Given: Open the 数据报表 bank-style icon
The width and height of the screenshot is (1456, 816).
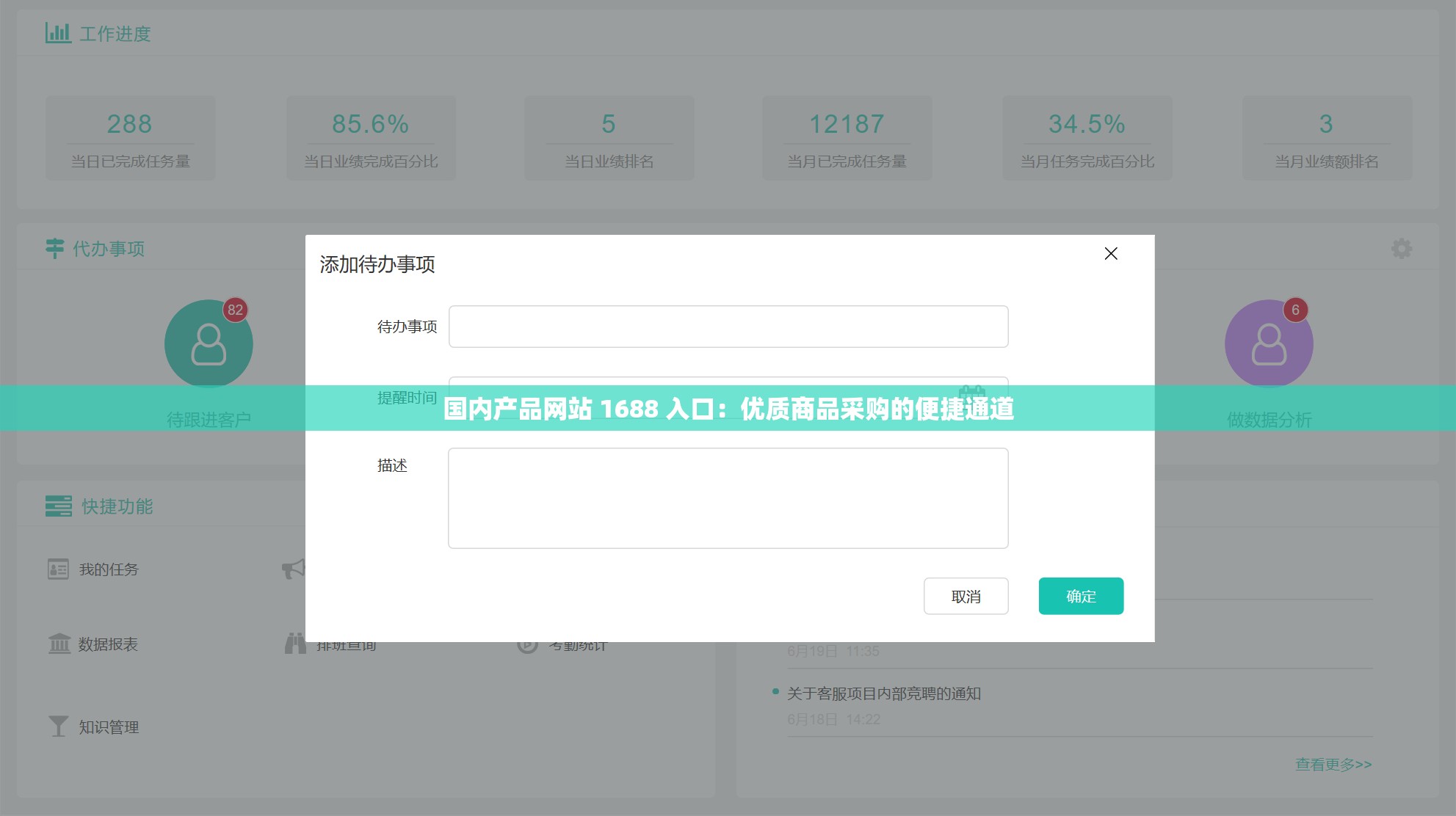Looking at the screenshot, I should click(x=58, y=644).
